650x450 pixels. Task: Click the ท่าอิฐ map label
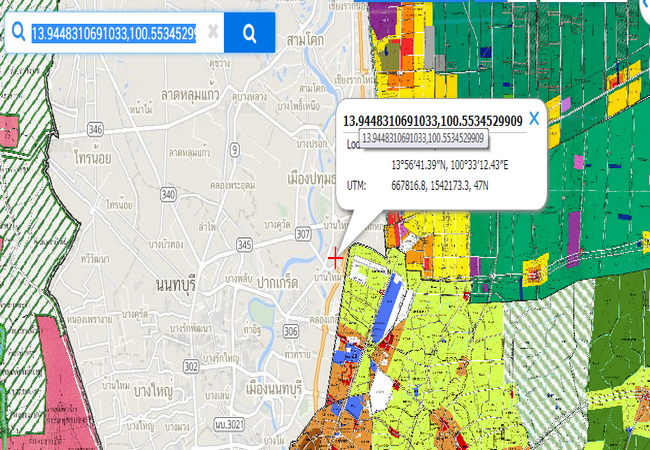[252, 331]
